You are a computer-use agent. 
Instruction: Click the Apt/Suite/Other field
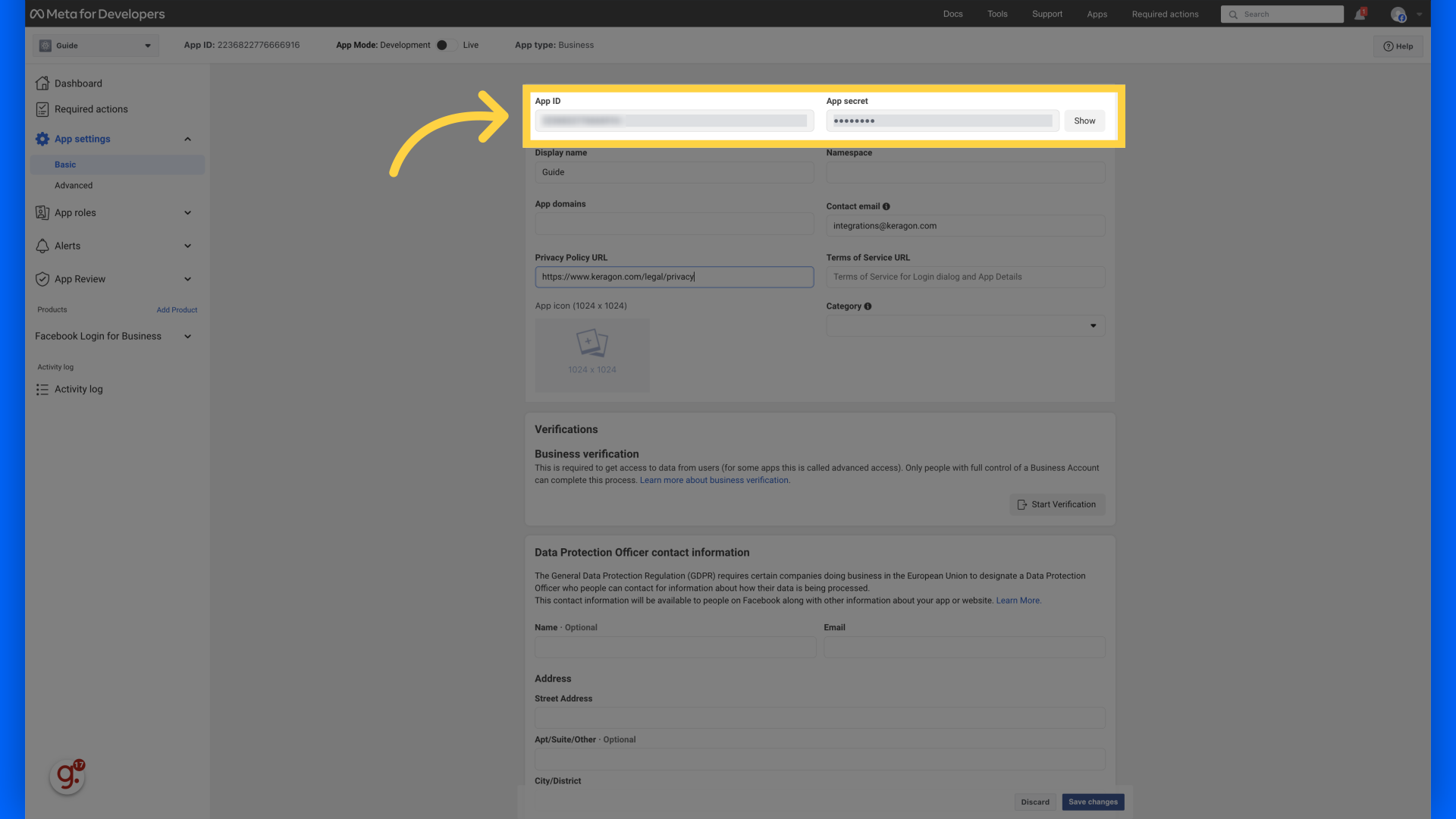(820, 759)
